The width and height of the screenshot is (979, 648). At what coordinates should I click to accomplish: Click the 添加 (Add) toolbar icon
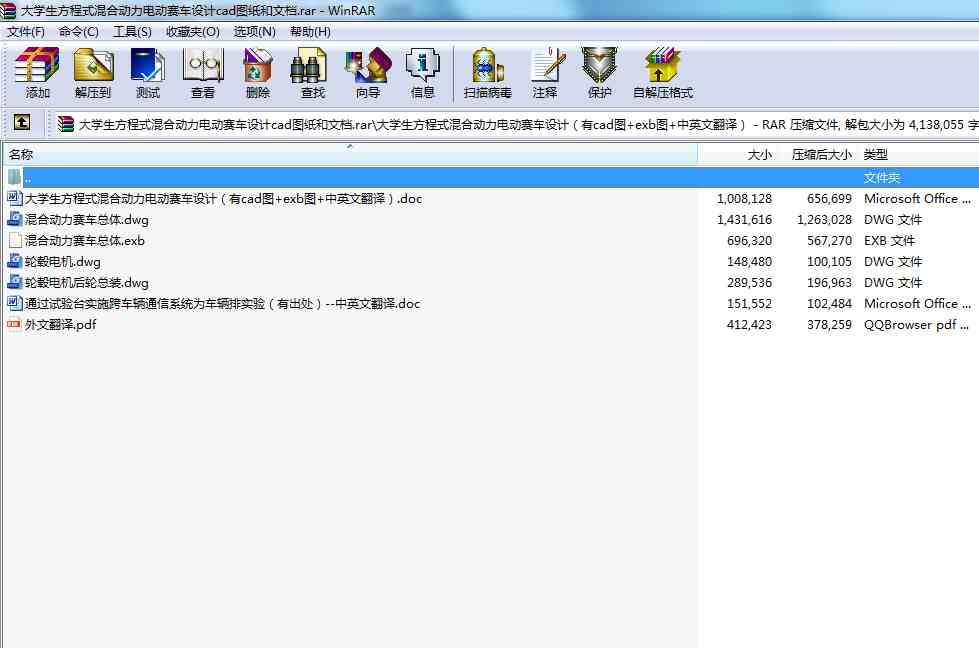(x=37, y=73)
